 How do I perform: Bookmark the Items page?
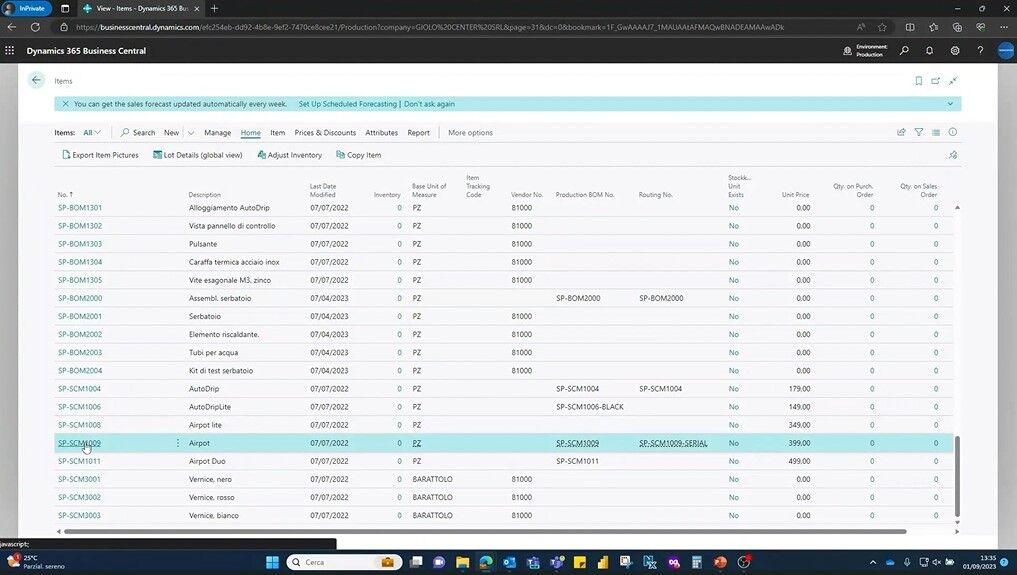918,81
